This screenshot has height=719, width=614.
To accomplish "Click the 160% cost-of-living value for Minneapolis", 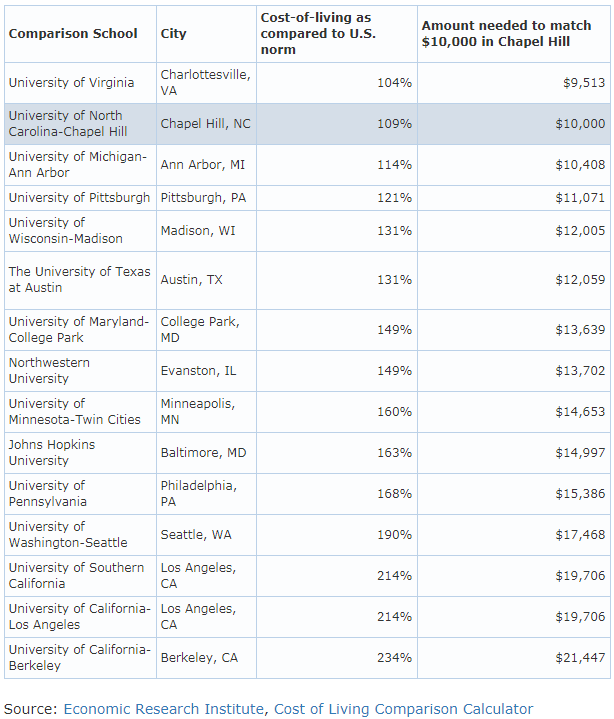I will [337, 412].
